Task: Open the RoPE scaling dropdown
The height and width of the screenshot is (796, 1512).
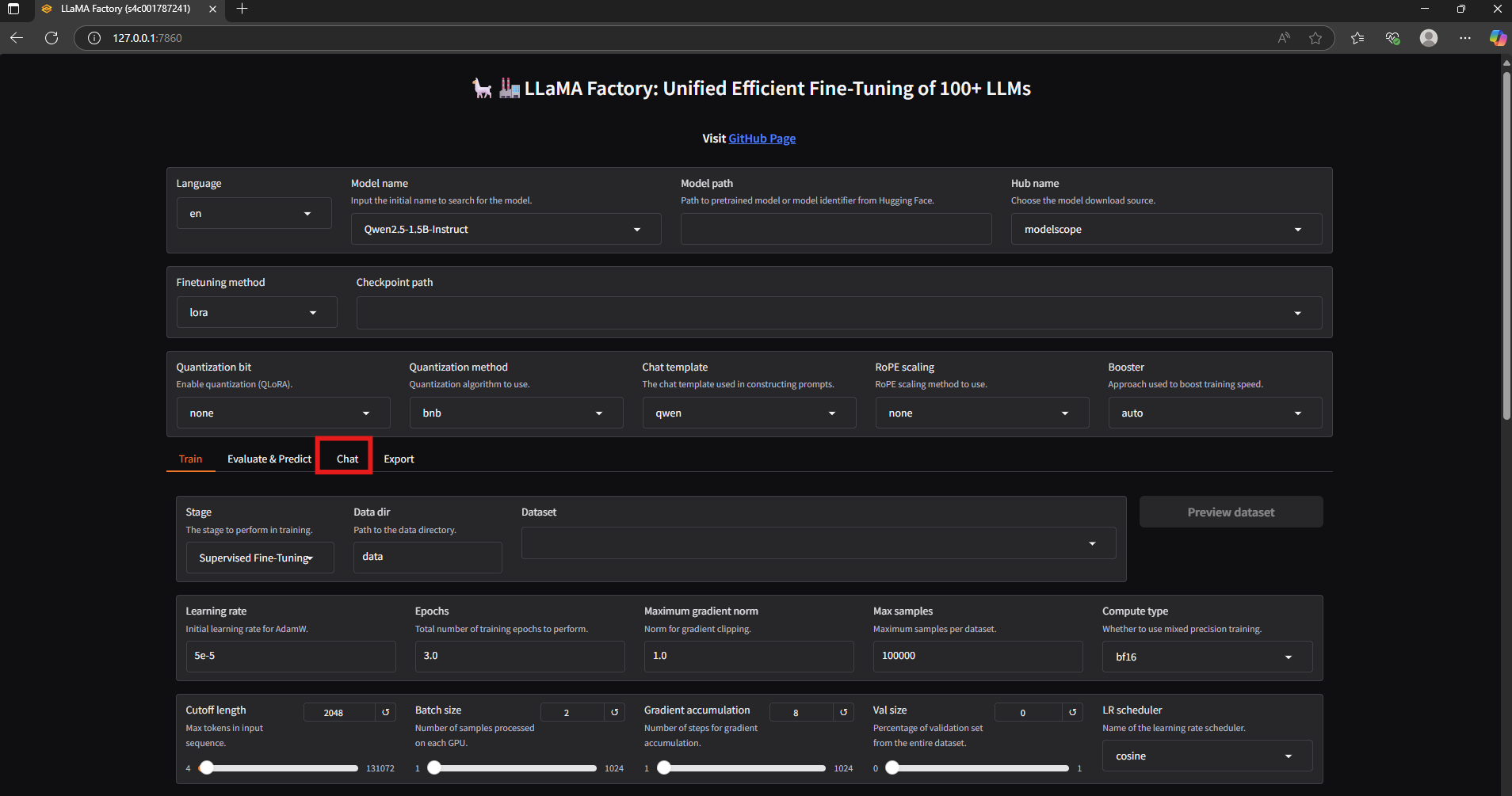Action: click(982, 413)
